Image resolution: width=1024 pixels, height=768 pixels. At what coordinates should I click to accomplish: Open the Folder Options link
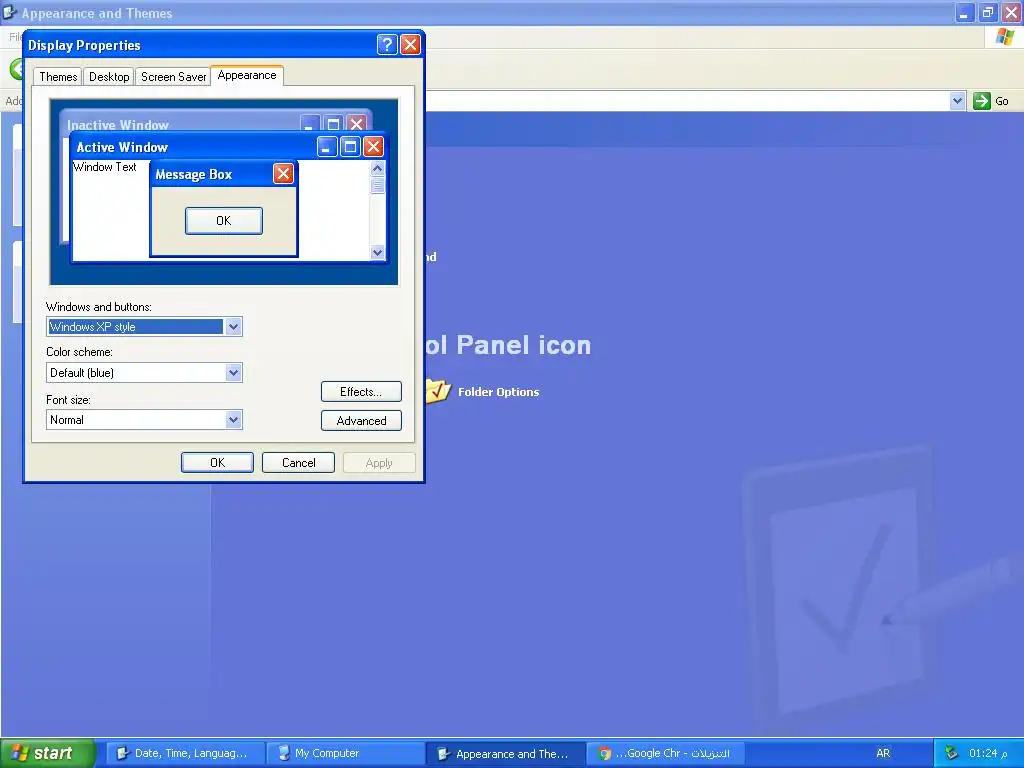(x=498, y=392)
